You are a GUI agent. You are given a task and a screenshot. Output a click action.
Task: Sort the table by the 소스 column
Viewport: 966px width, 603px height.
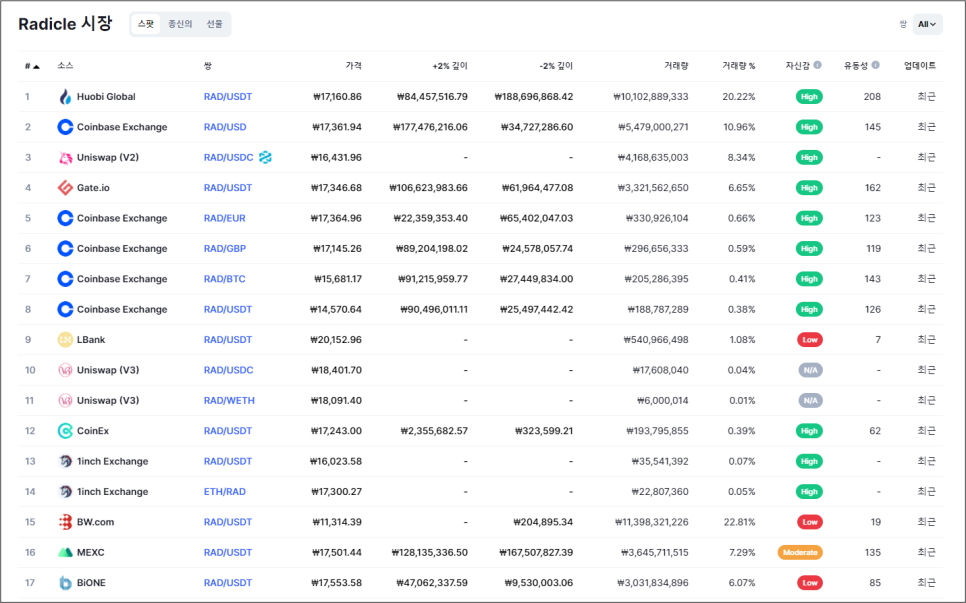pos(65,66)
